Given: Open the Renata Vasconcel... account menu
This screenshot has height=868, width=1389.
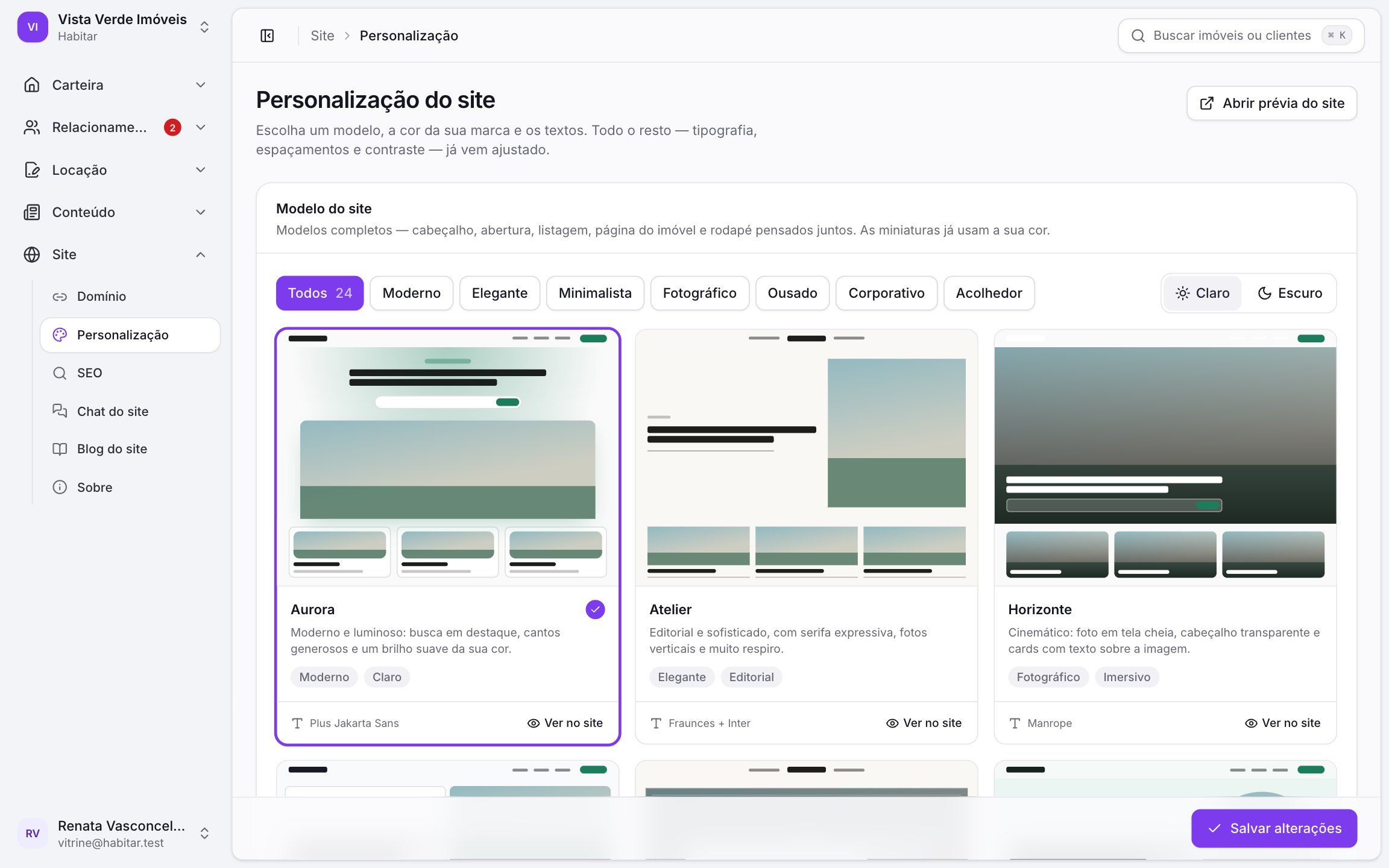Looking at the screenshot, I should tap(115, 833).
